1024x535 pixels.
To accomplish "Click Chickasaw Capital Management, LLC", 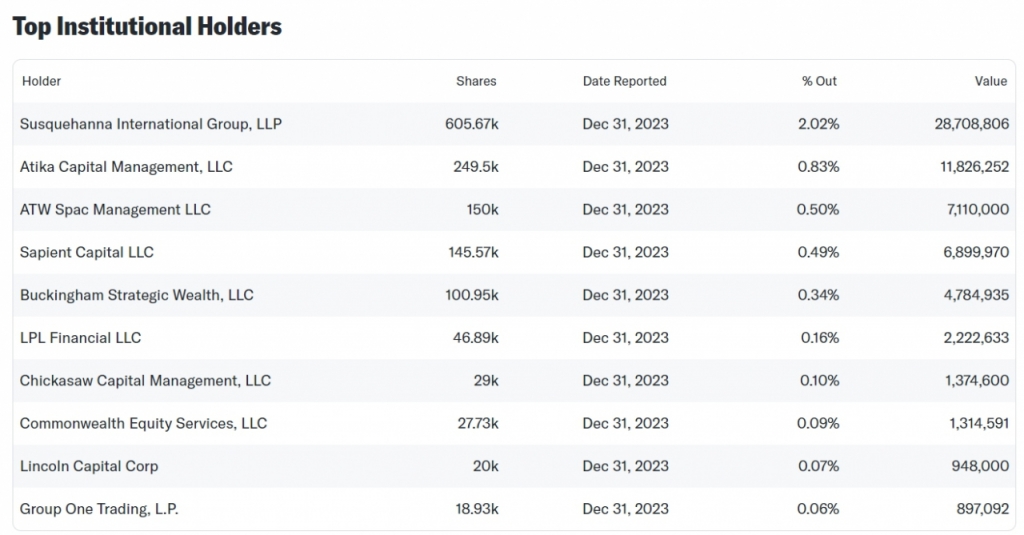I will coord(145,381).
